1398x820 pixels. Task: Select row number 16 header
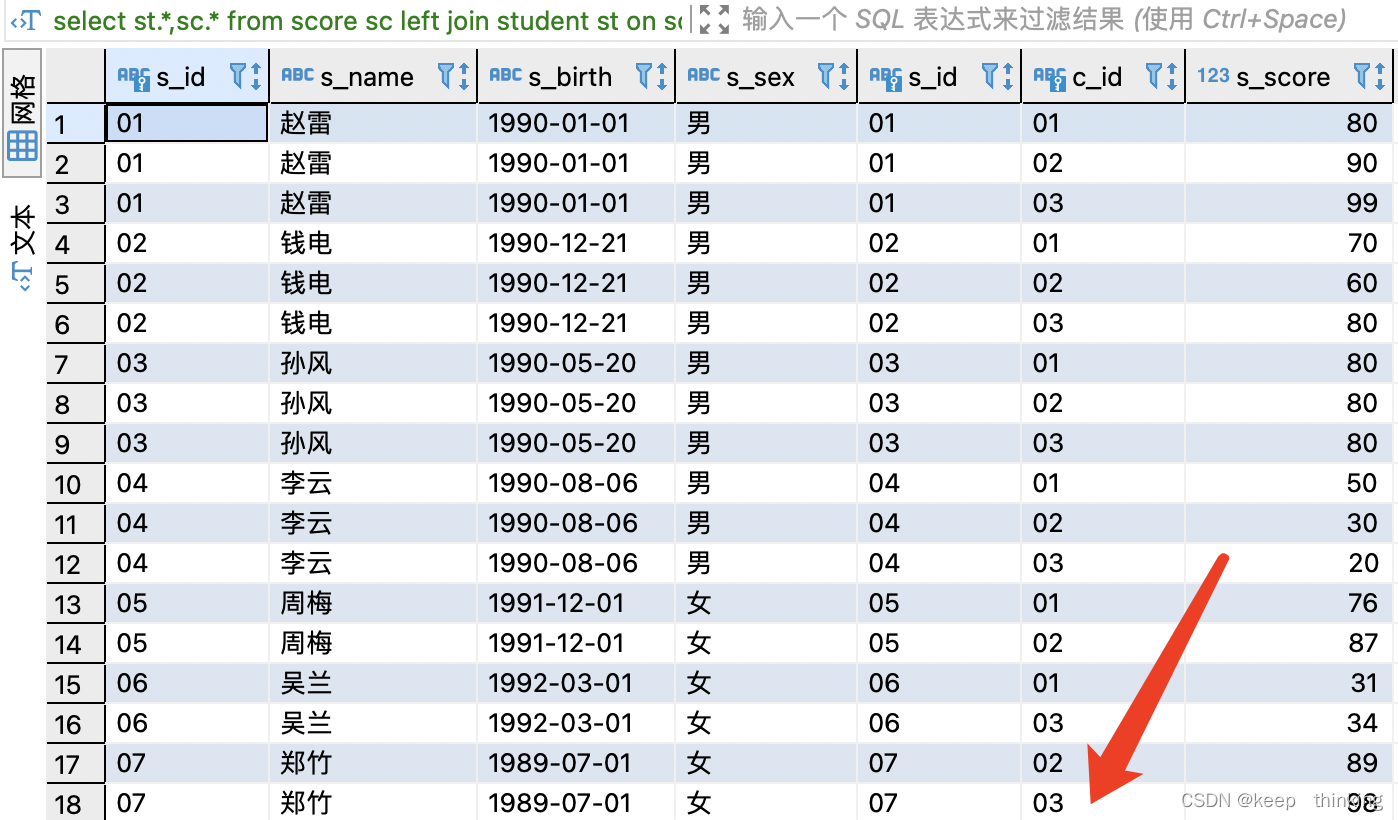click(x=76, y=724)
